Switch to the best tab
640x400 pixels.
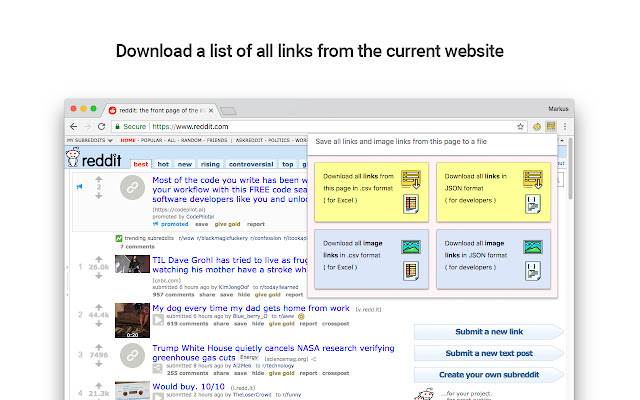pos(141,164)
